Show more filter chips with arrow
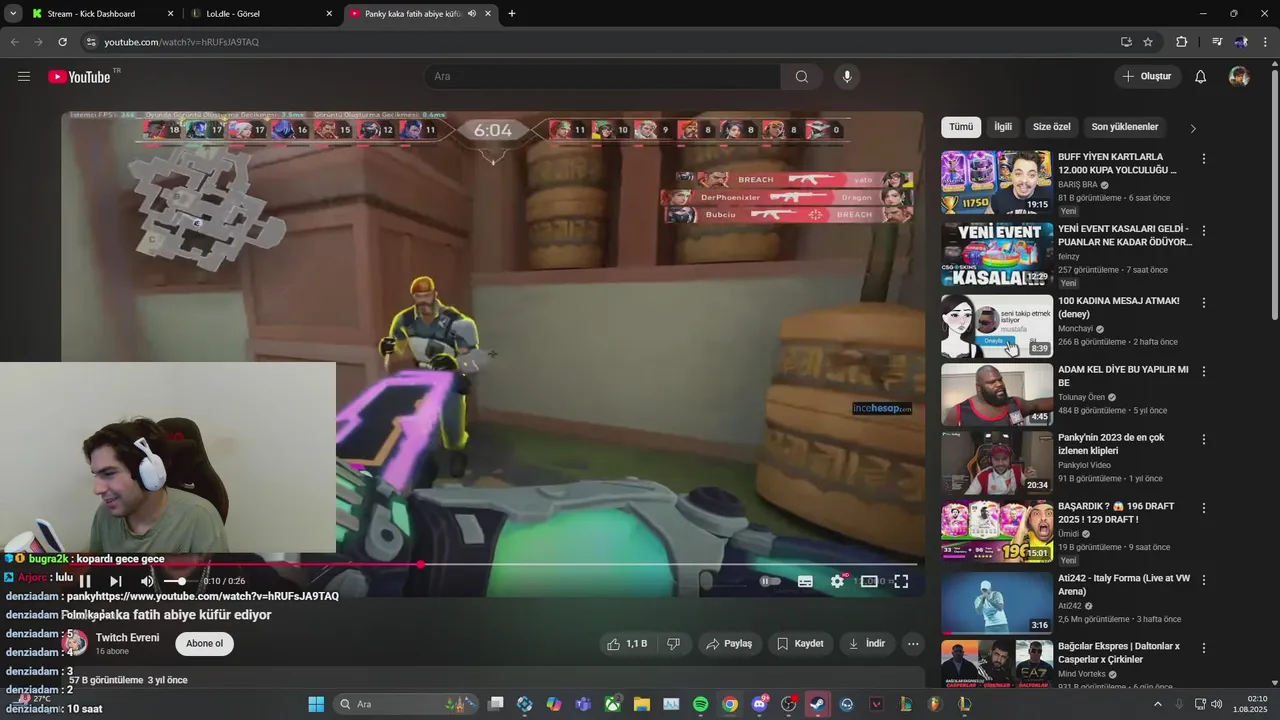 point(1192,128)
